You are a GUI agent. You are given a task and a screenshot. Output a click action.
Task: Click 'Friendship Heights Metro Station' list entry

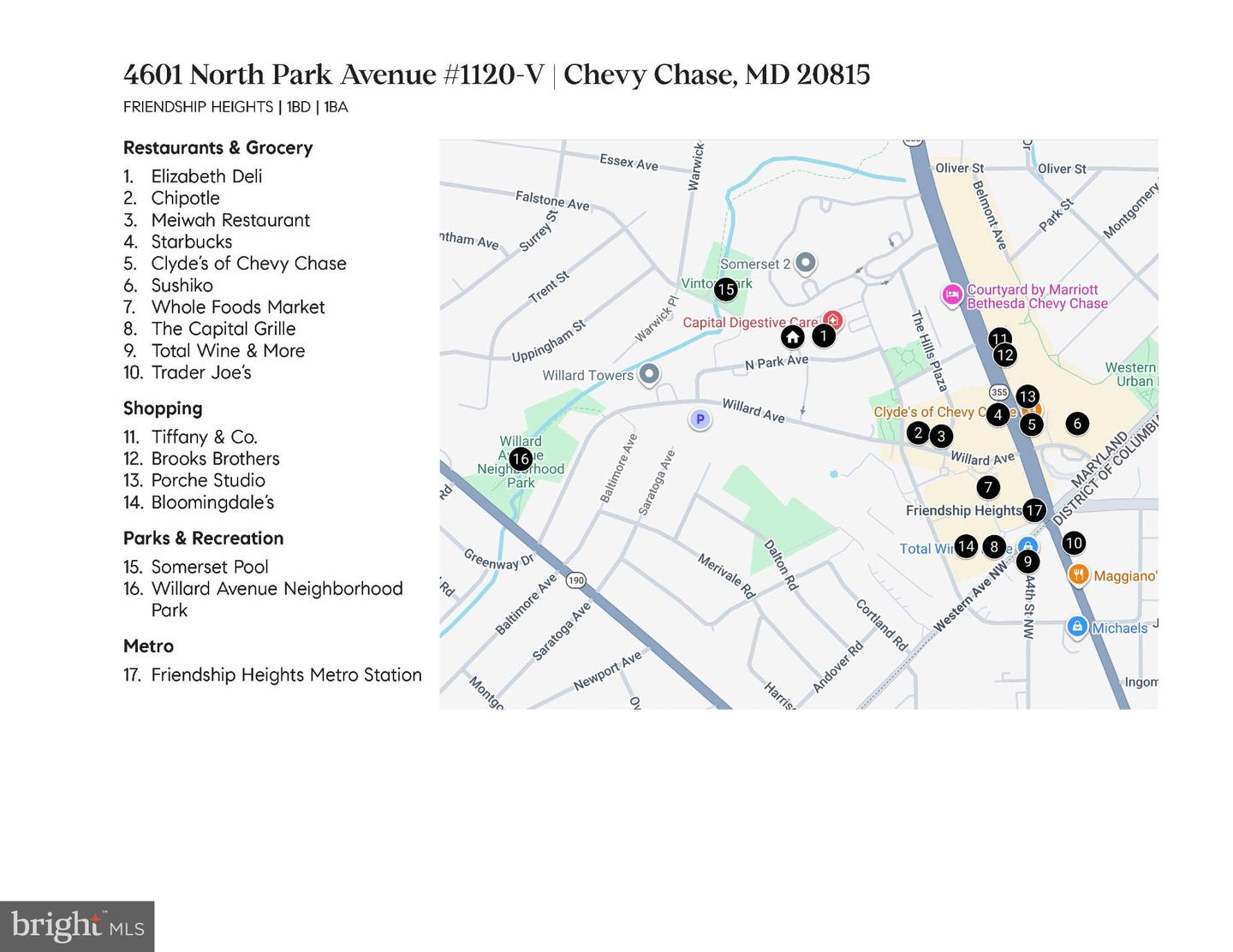(x=287, y=675)
